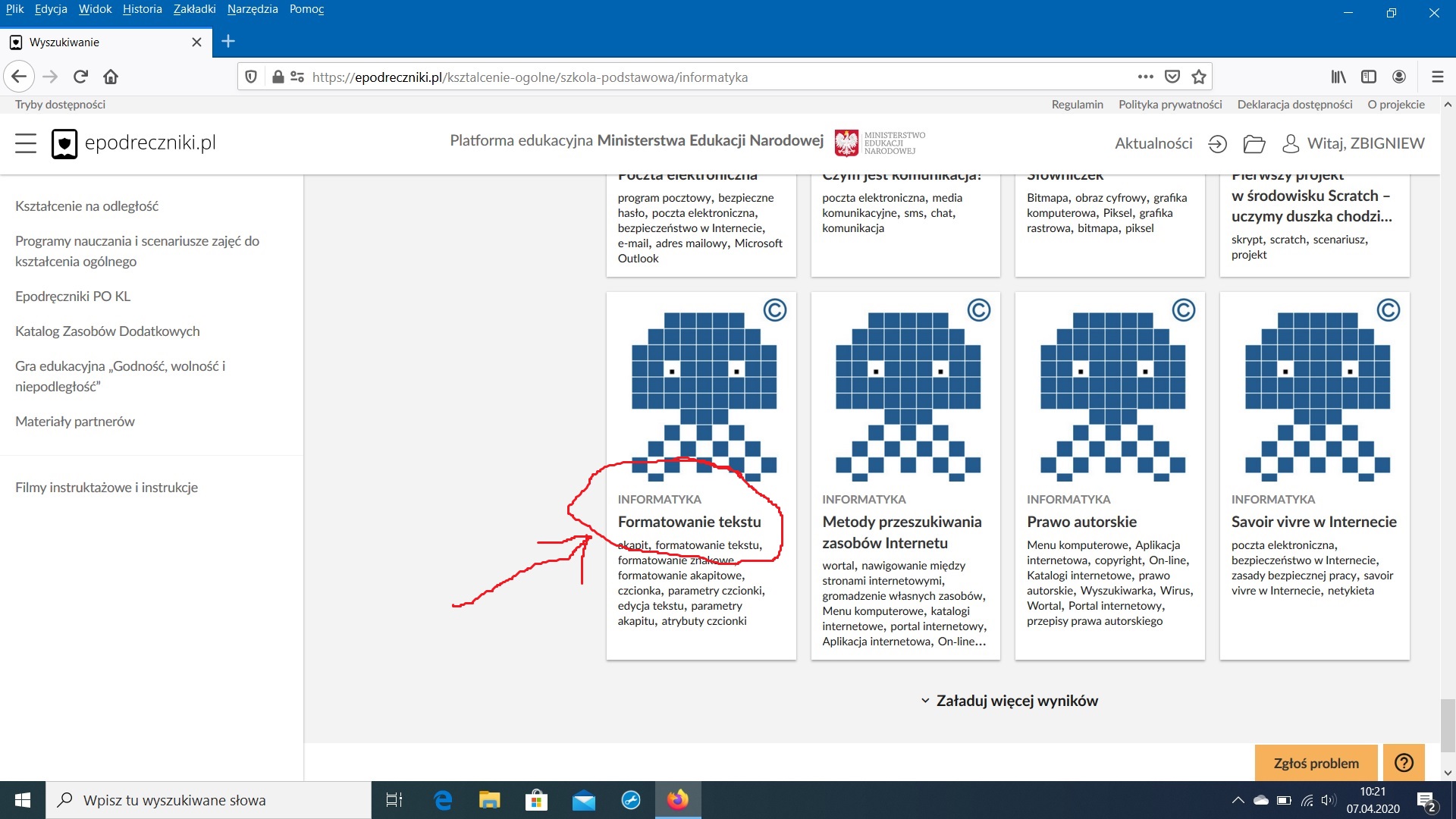This screenshot has width=1456, height=819.
Task: Open Filmy instruktażowe i instrukcje
Action: pyautogui.click(x=106, y=488)
